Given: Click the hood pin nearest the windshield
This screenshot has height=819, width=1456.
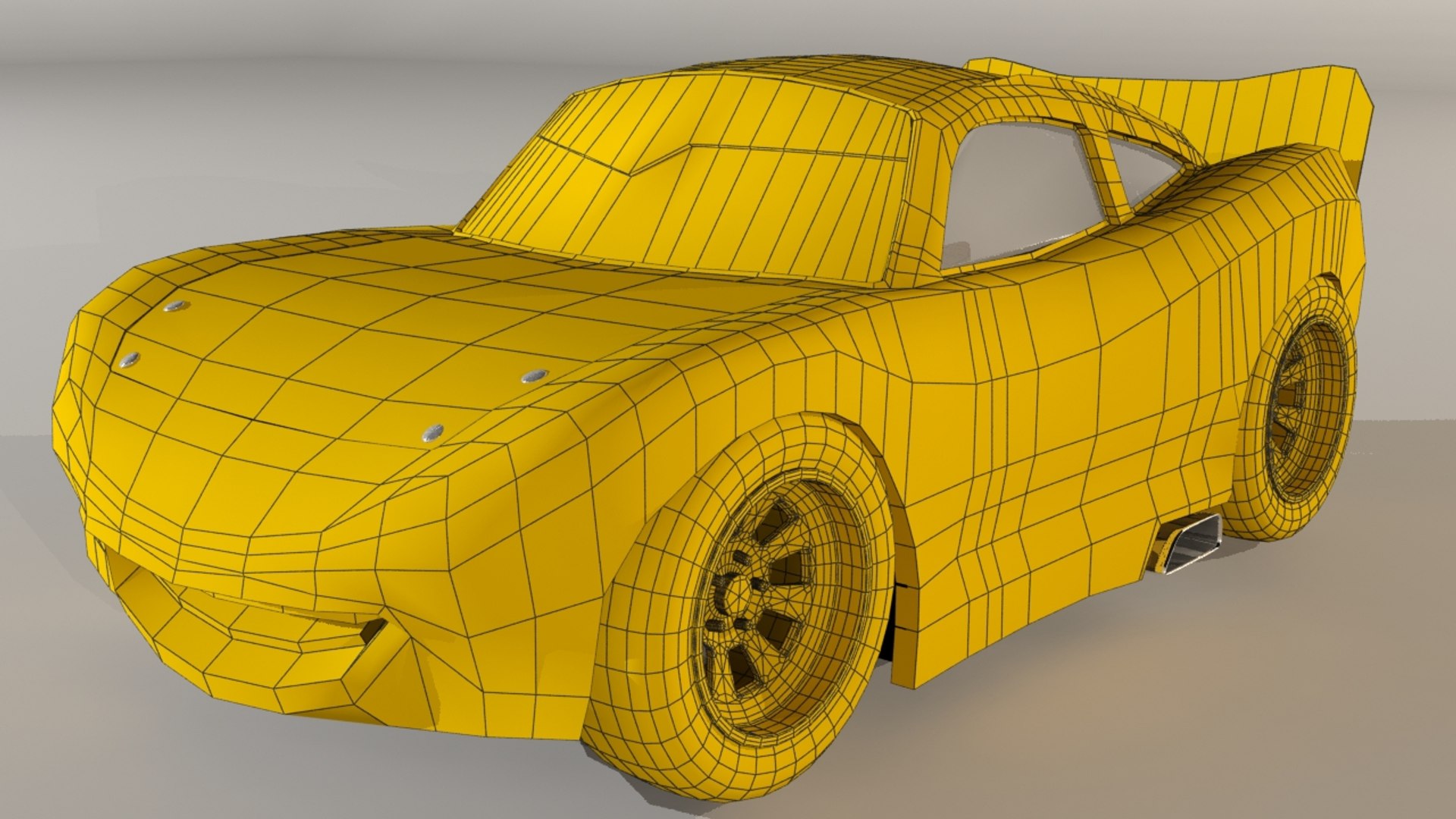Looking at the screenshot, I should [535, 376].
